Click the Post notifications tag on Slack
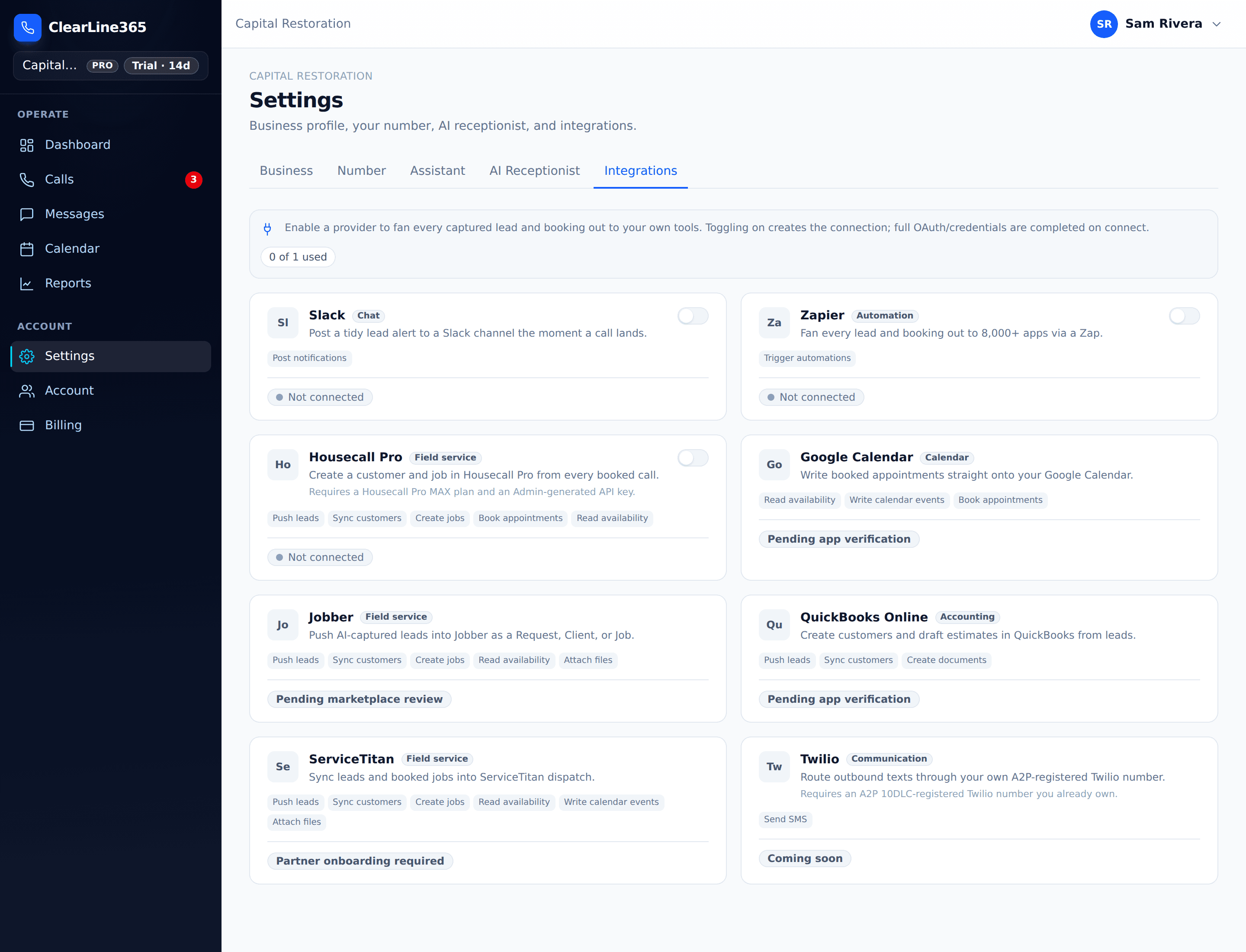The width and height of the screenshot is (1246, 952). (309, 358)
